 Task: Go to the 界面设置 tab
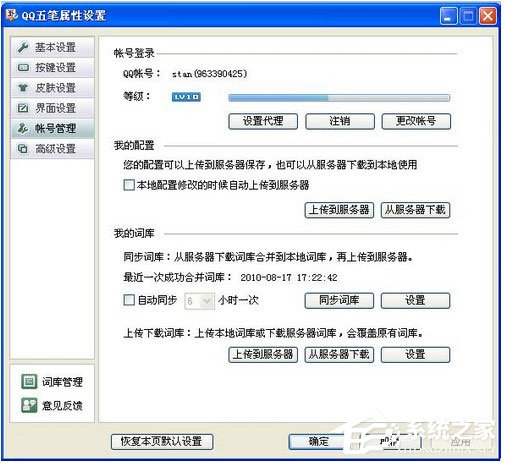point(52,108)
